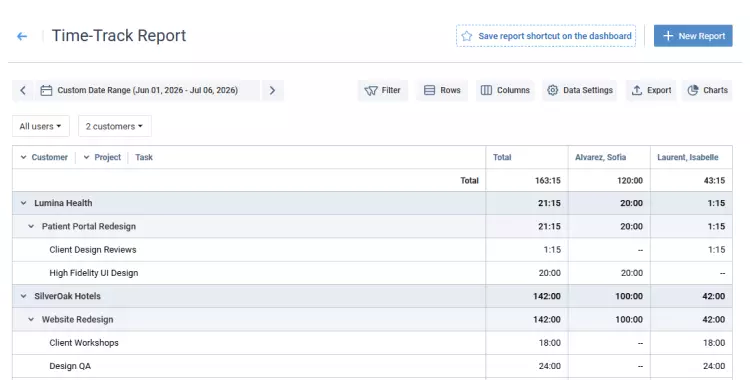Click High Fidelity UI Design total 20:00
The height and width of the screenshot is (380, 750).
tap(550, 273)
